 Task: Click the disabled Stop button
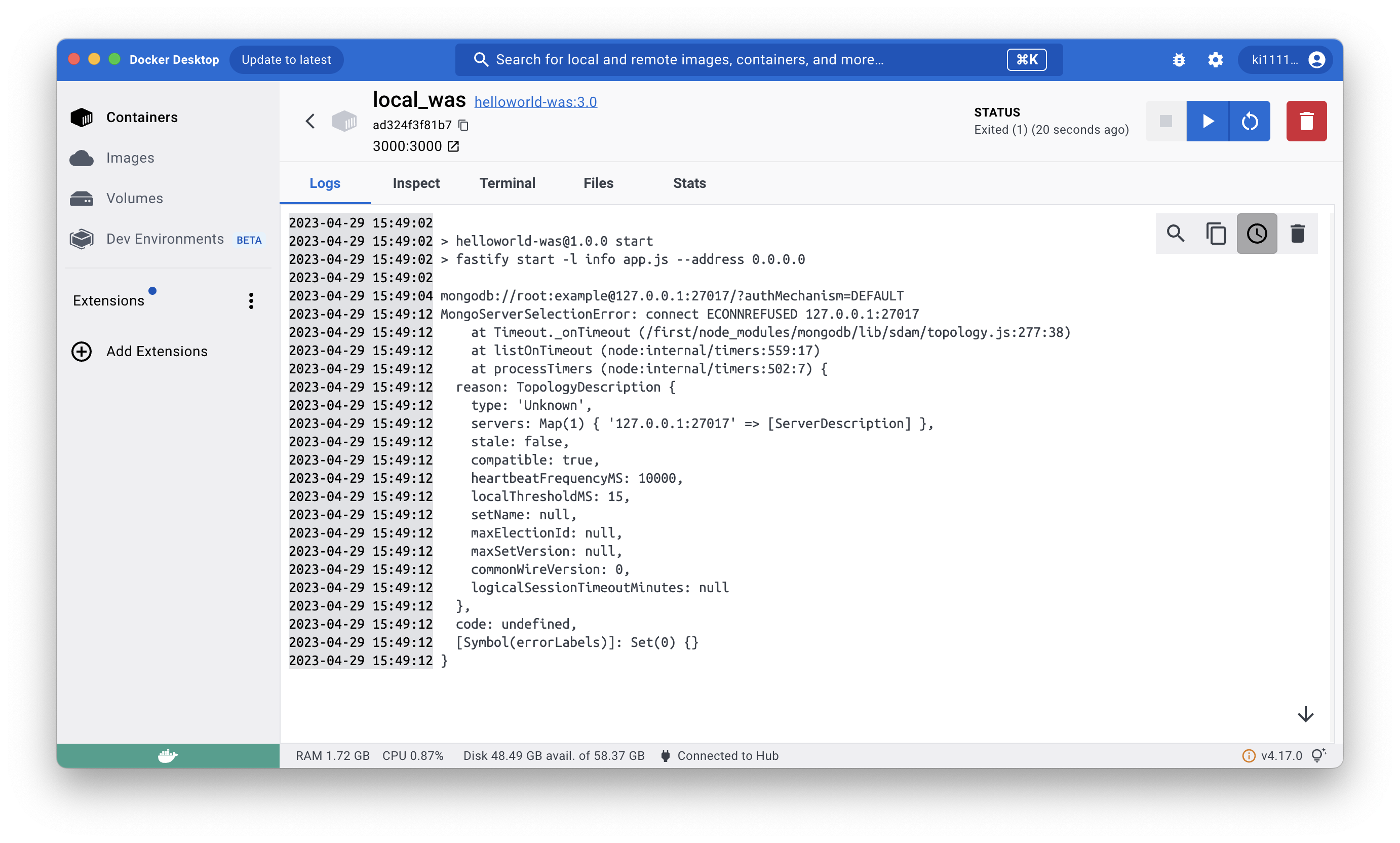(1166, 121)
